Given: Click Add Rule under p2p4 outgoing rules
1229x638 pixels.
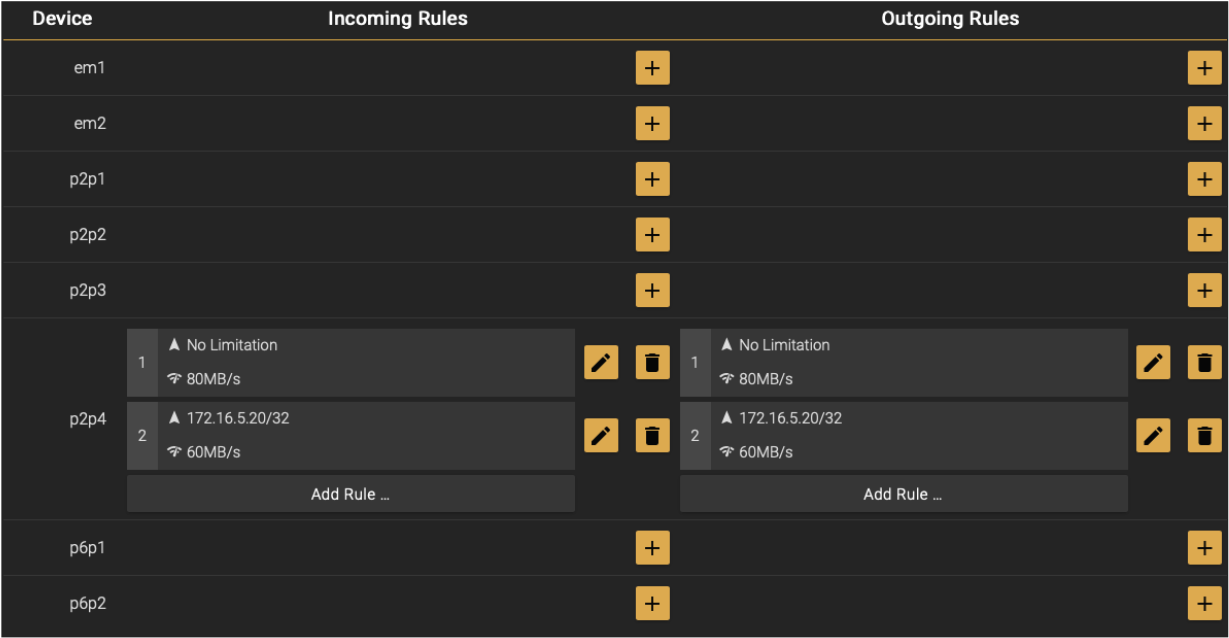Looking at the screenshot, I should [x=904, y=494].
